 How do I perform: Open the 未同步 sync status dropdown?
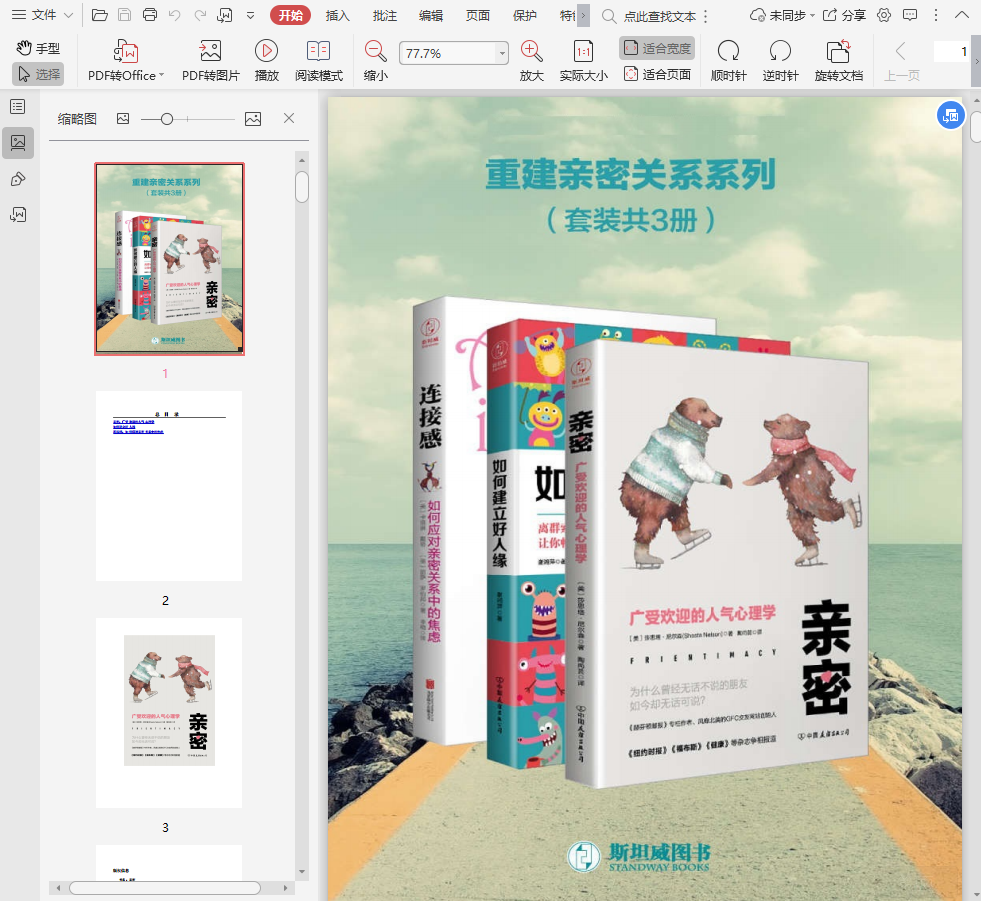[782, 16]
